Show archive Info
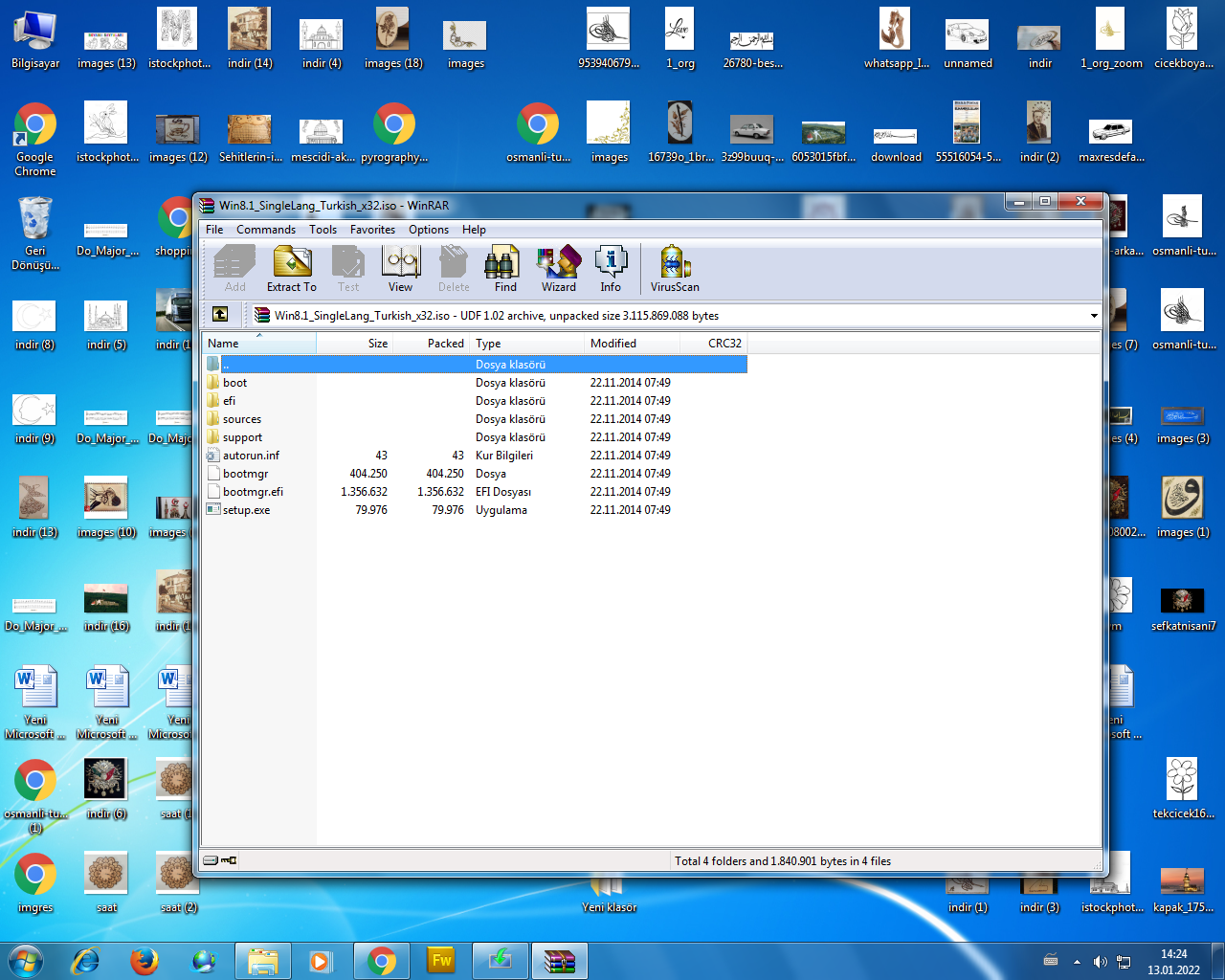The width and height of the screenshot is (1225, 980). (611, 269)
